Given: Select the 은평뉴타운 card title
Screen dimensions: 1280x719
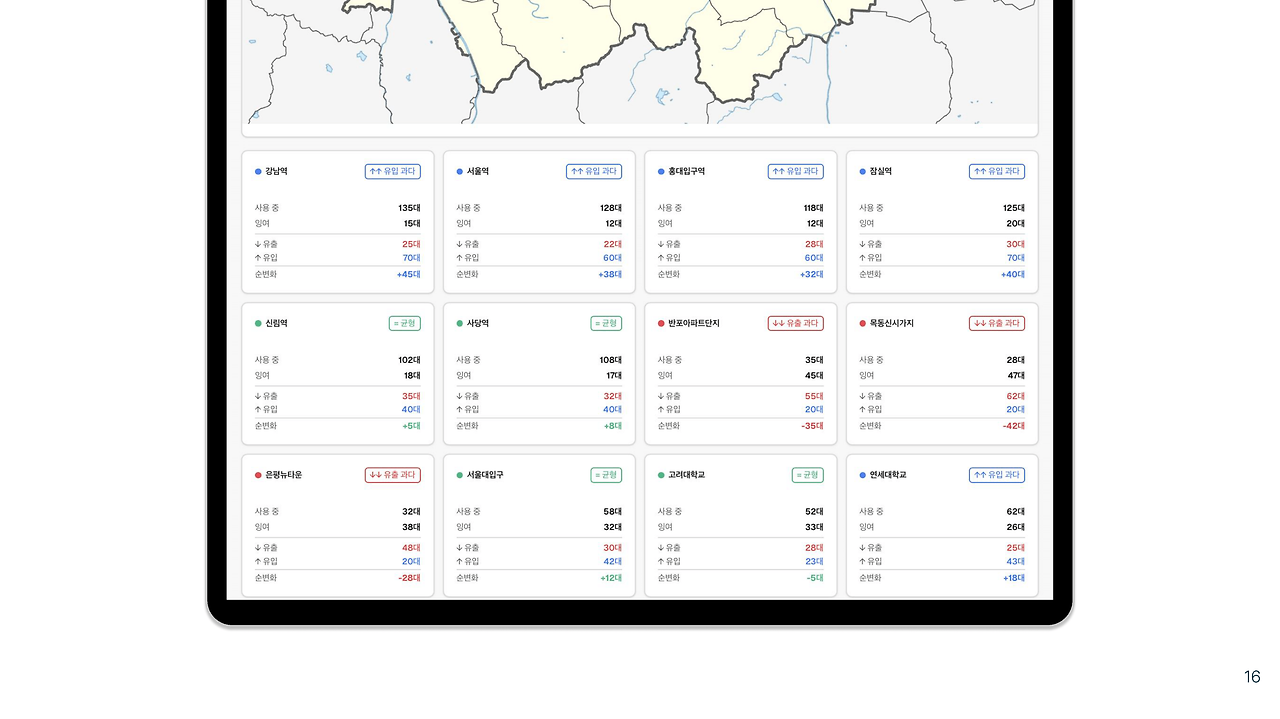Looking at the screenshot, I should point(284,475).
